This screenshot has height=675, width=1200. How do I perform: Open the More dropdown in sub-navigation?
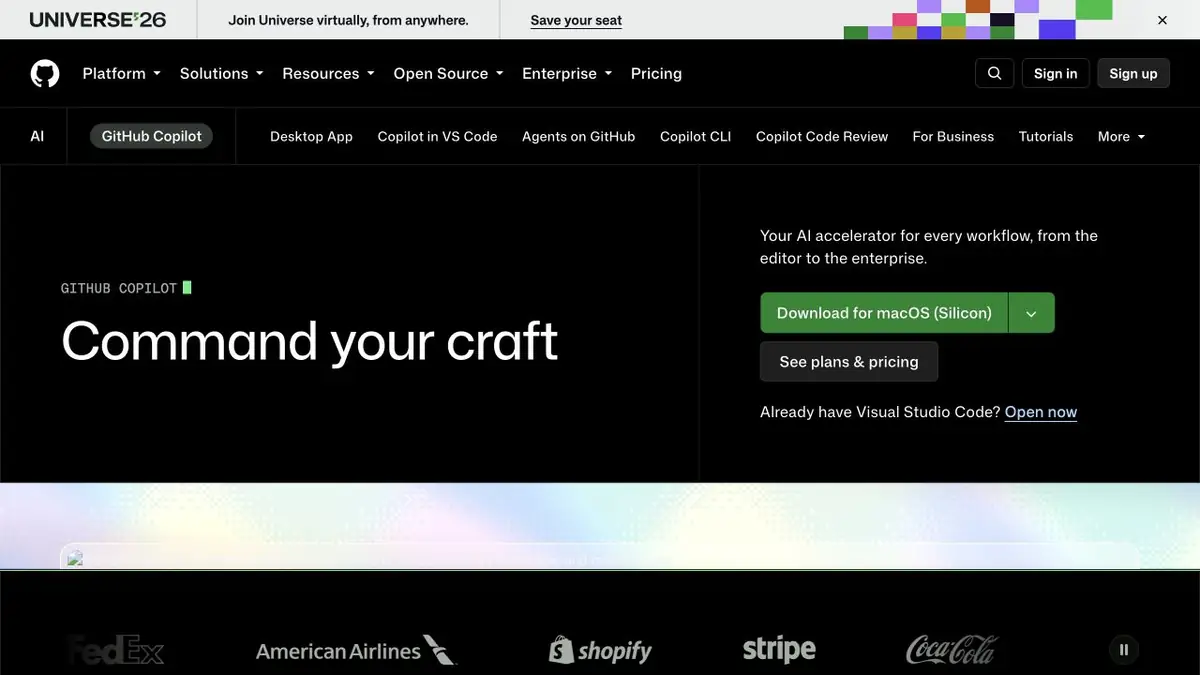[x=1121, y=136]
